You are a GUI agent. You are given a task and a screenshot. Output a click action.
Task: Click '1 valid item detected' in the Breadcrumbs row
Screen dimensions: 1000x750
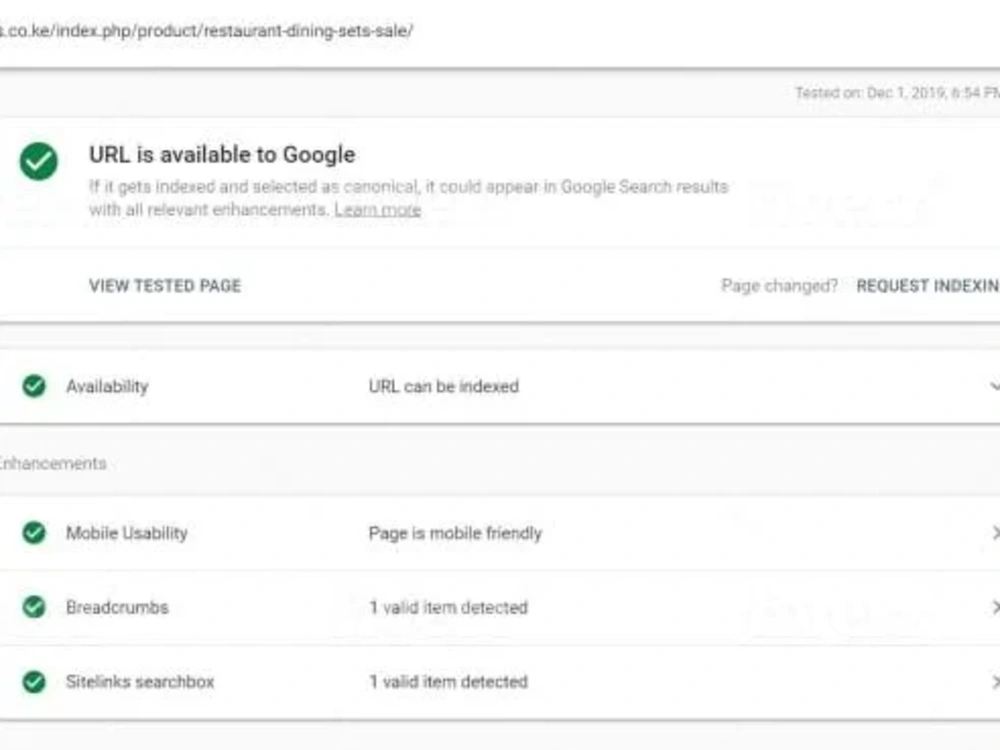[x=448, y=607]
